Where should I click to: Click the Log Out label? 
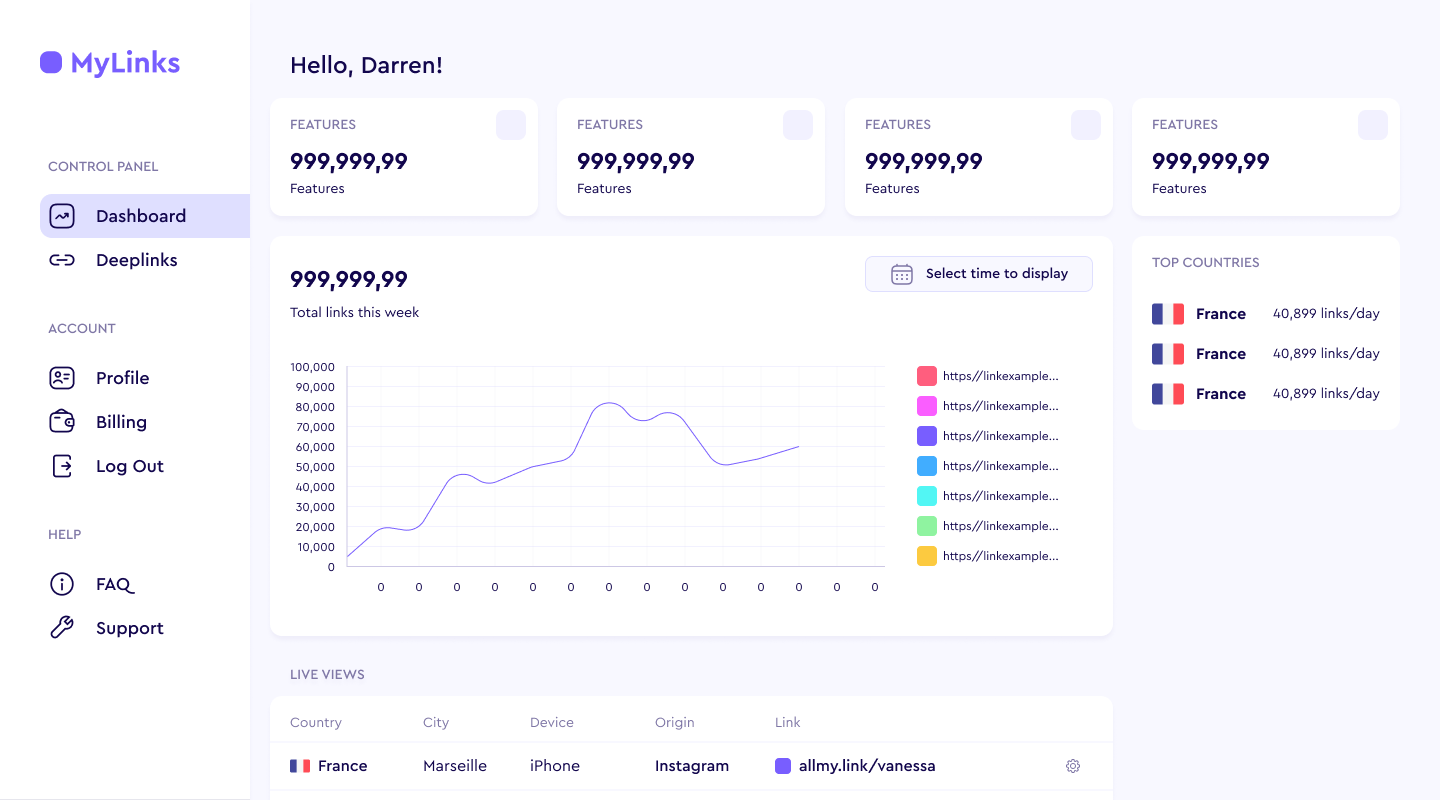point(130,466)
